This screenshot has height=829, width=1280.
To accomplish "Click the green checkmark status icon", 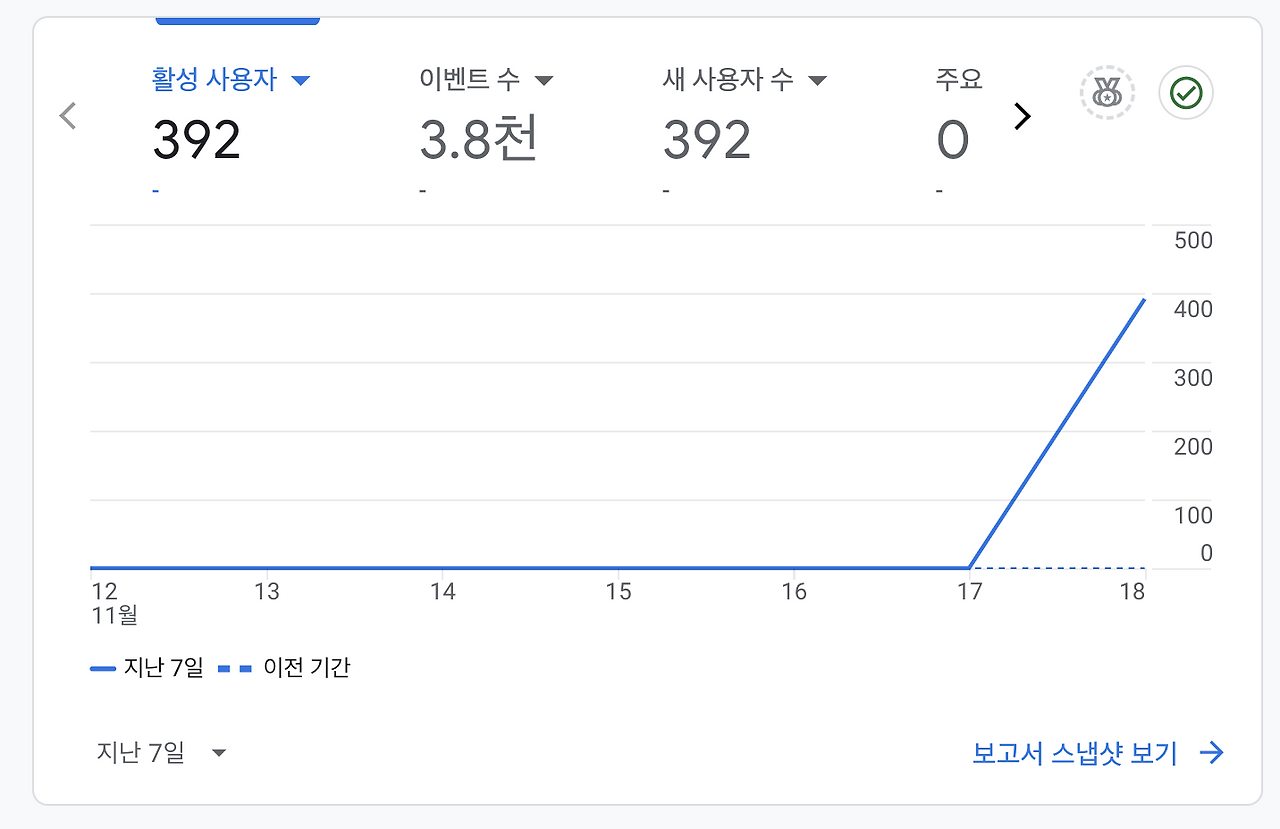I will click(1185, 91).
